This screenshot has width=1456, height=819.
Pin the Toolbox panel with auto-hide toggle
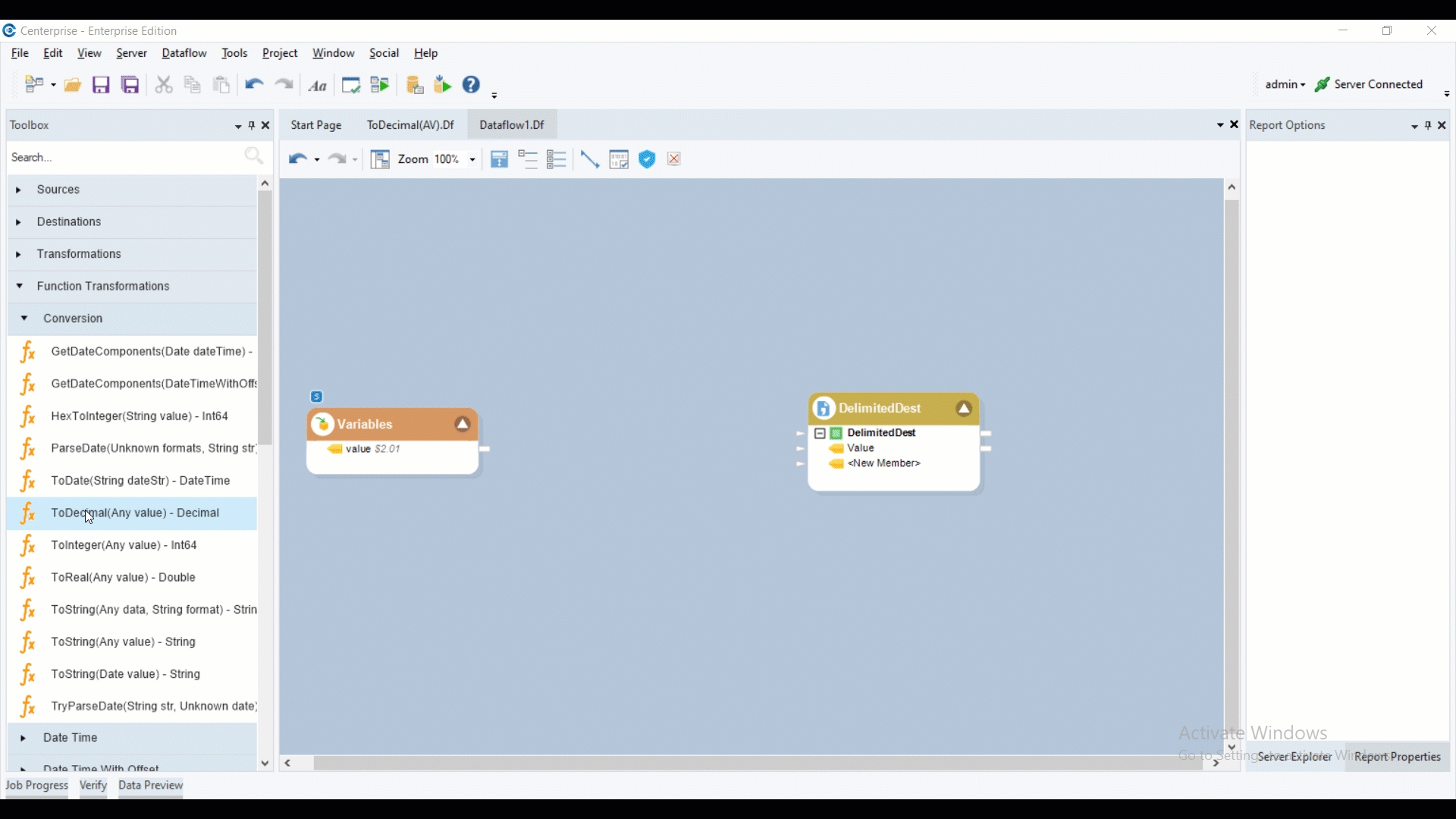pyautogui.click(x=252, y=126)
